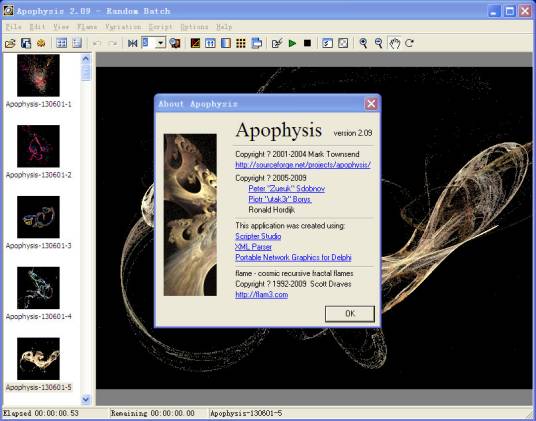The image size is (536, 421).
Task: Open Peter "Zueuk" Sdobnov link
Action: (286, 188)
